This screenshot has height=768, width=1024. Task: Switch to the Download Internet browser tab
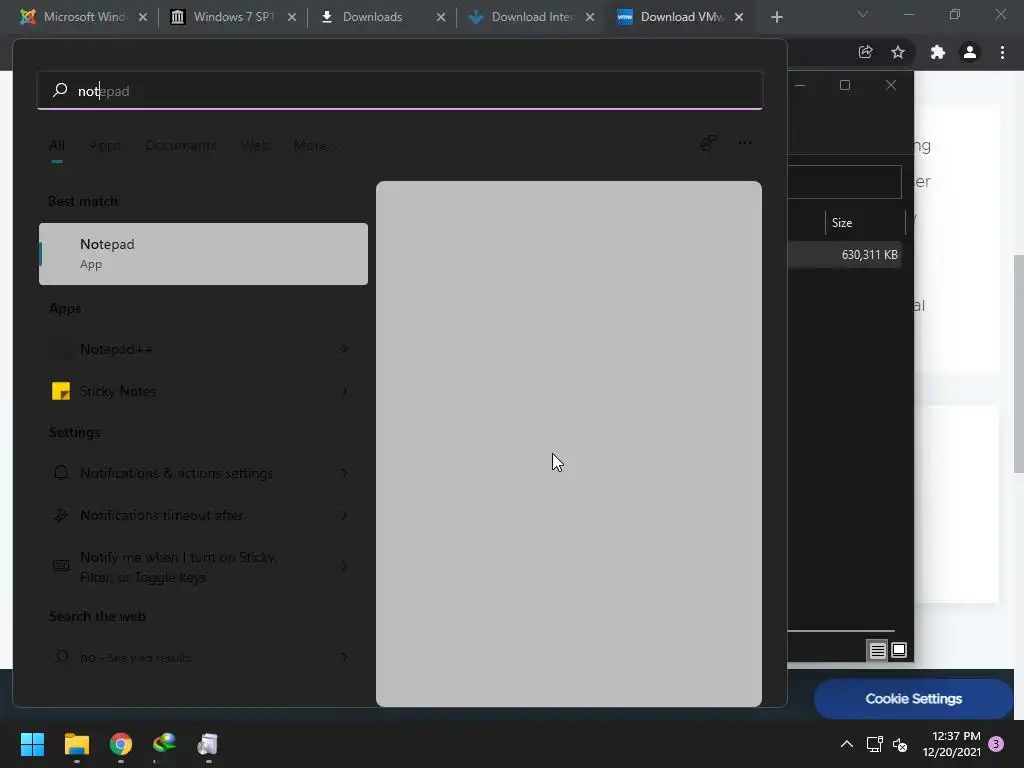(531, 17)
